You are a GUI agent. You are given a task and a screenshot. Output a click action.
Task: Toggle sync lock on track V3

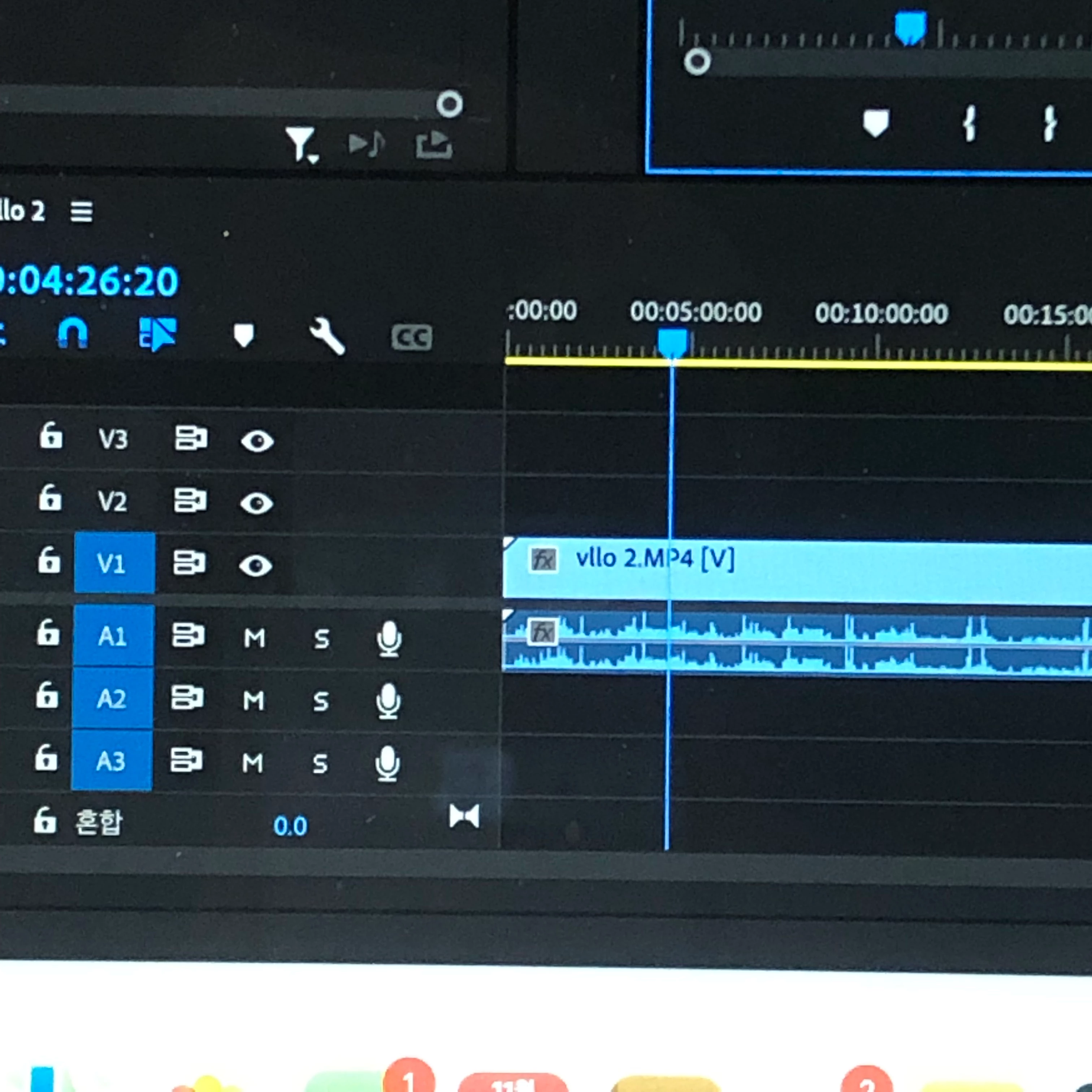190,438
